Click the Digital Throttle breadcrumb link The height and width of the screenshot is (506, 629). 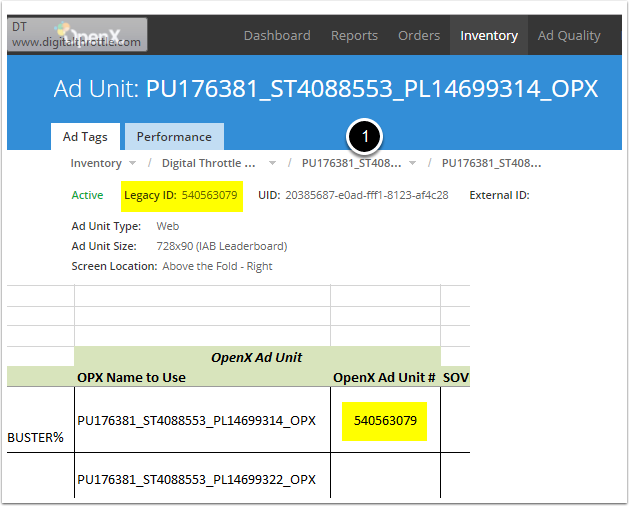[208, 163]
